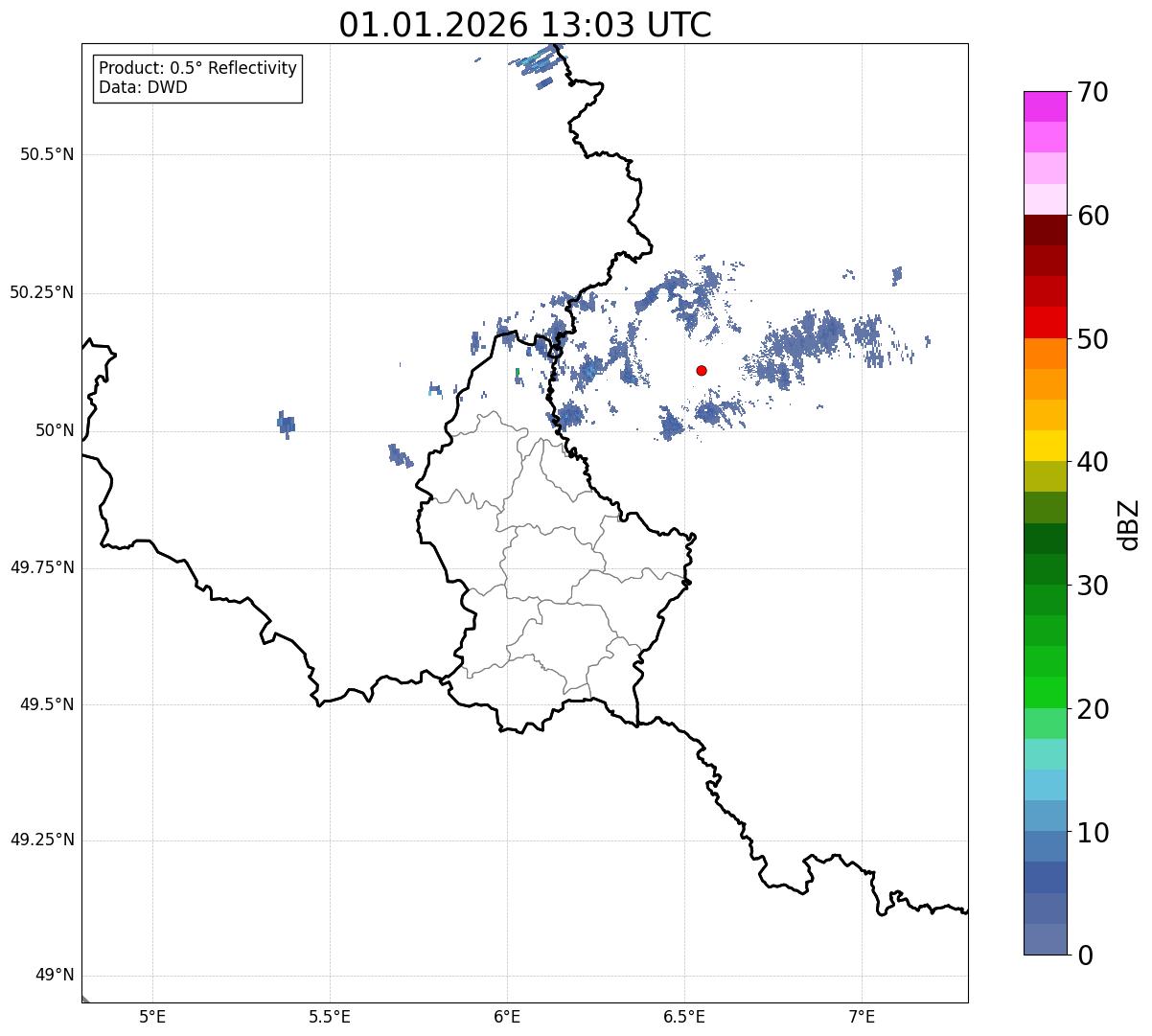1152x1036 pixels.
Task: Click the 50 tick on the colorbar
Action: 1093,340
